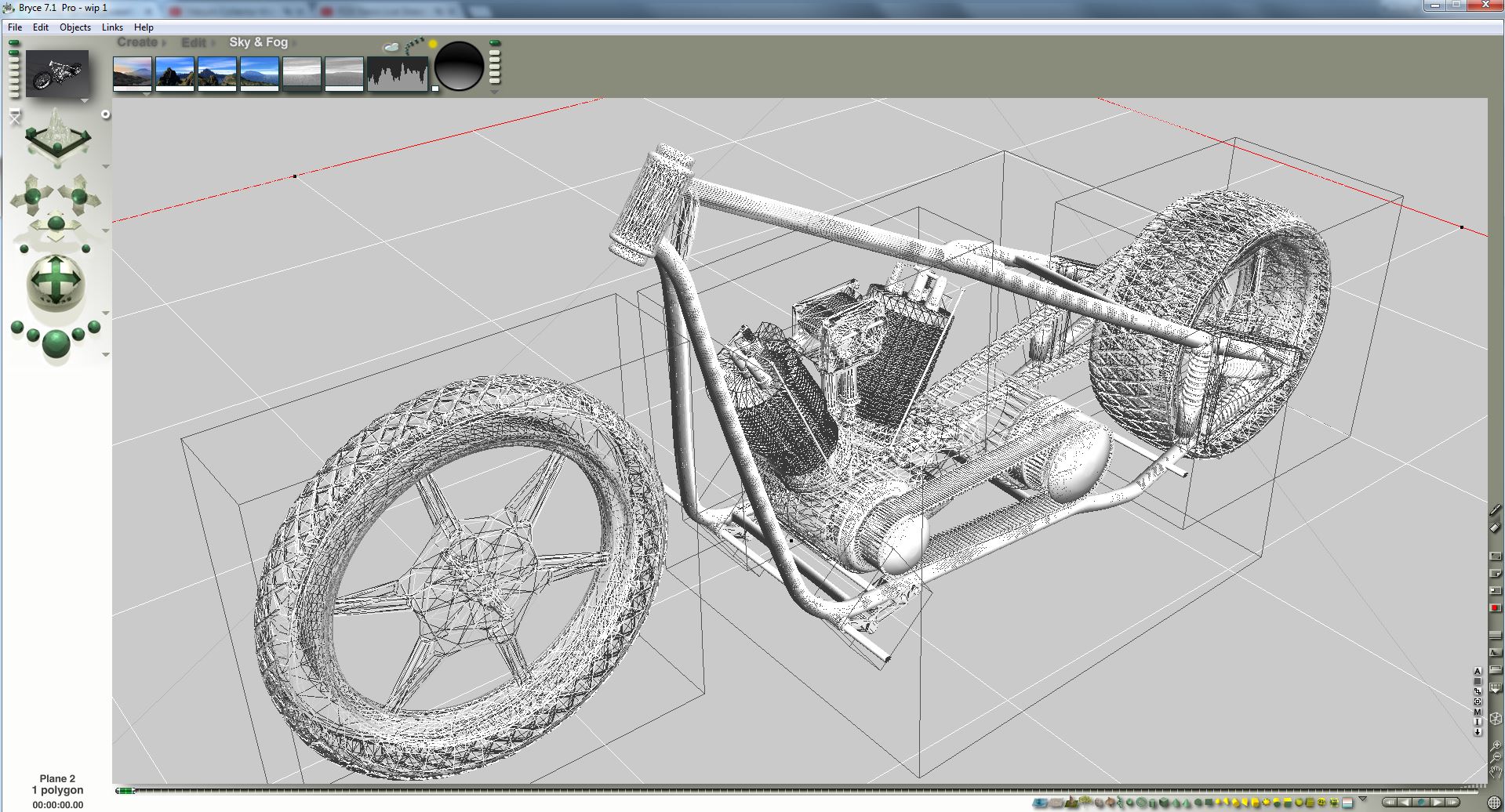Open camera cross options triangle
The image size is (1505, 812).
[106, 230]
